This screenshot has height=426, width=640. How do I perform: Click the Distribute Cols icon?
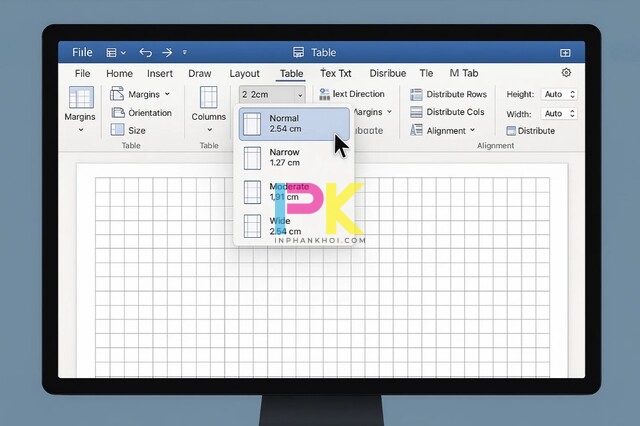[x=416, y=112]
